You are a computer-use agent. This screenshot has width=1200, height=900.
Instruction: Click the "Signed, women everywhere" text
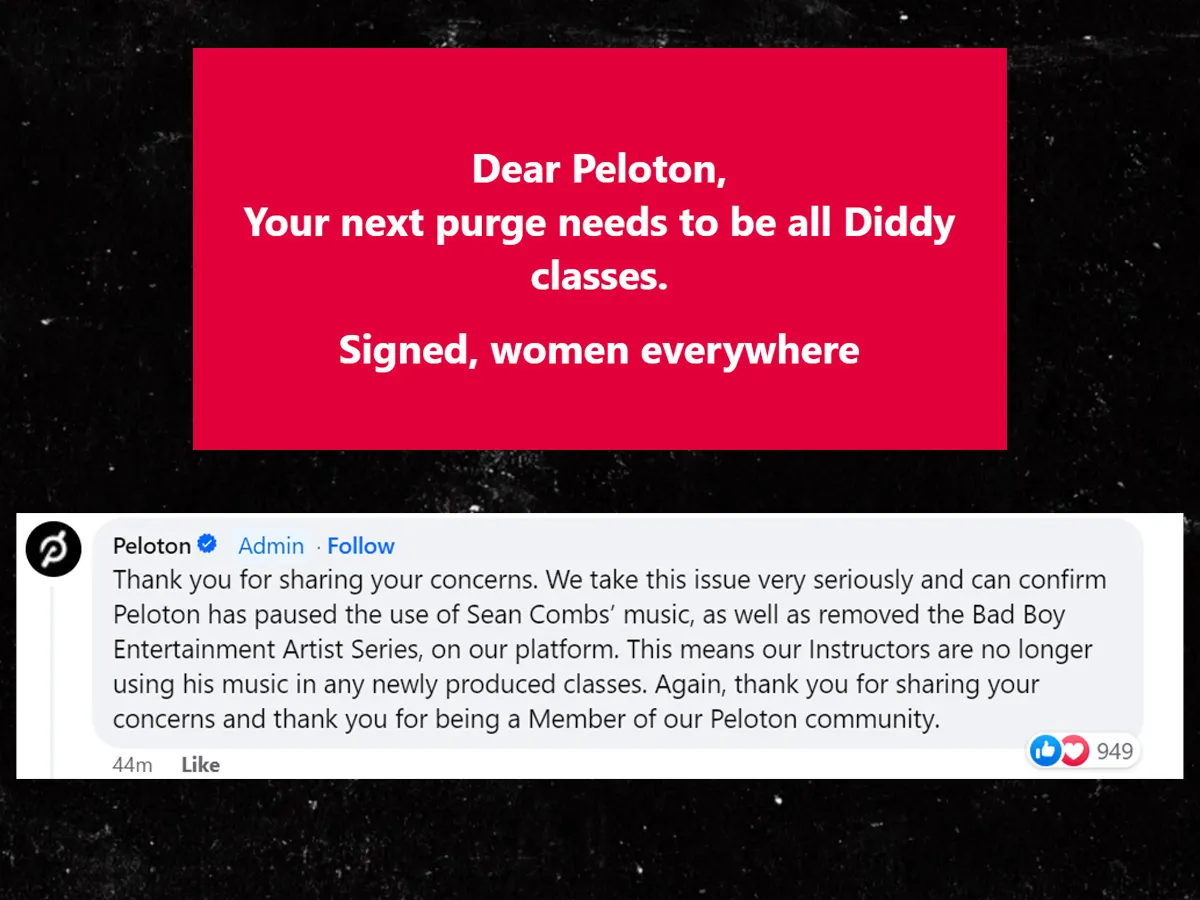599,350
